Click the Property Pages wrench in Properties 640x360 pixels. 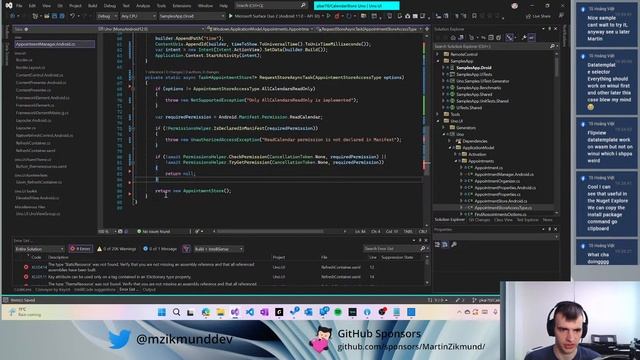pos(454,244)
